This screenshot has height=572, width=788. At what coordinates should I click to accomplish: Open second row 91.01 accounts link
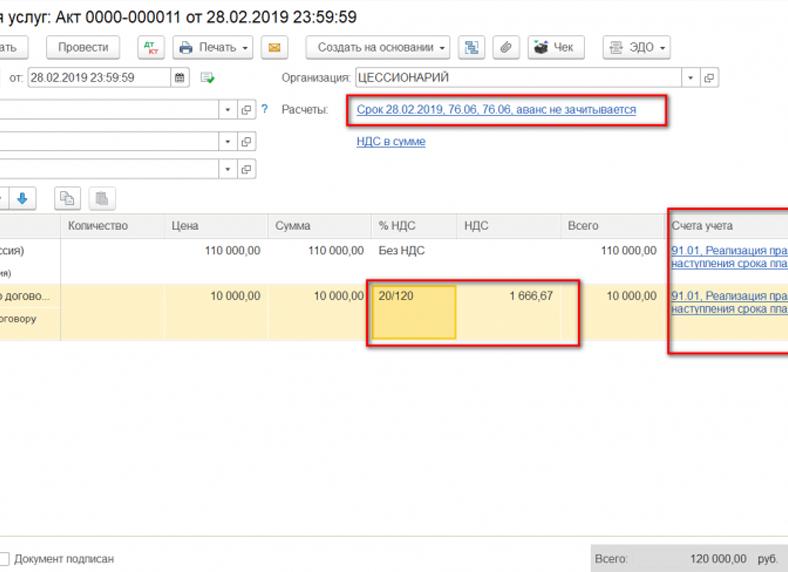click(x=729, y=302)
